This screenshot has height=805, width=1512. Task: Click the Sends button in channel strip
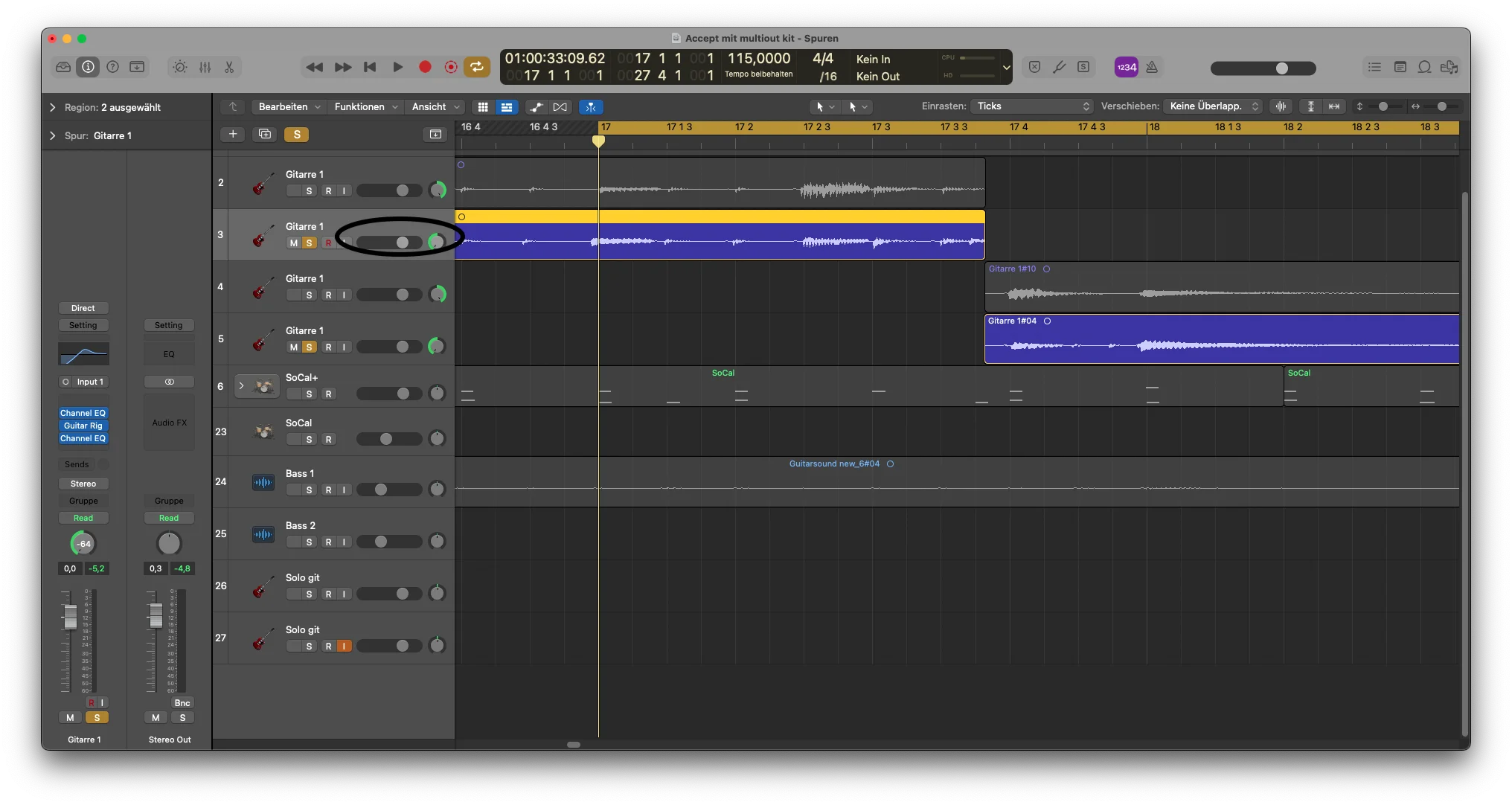[77, 464]
